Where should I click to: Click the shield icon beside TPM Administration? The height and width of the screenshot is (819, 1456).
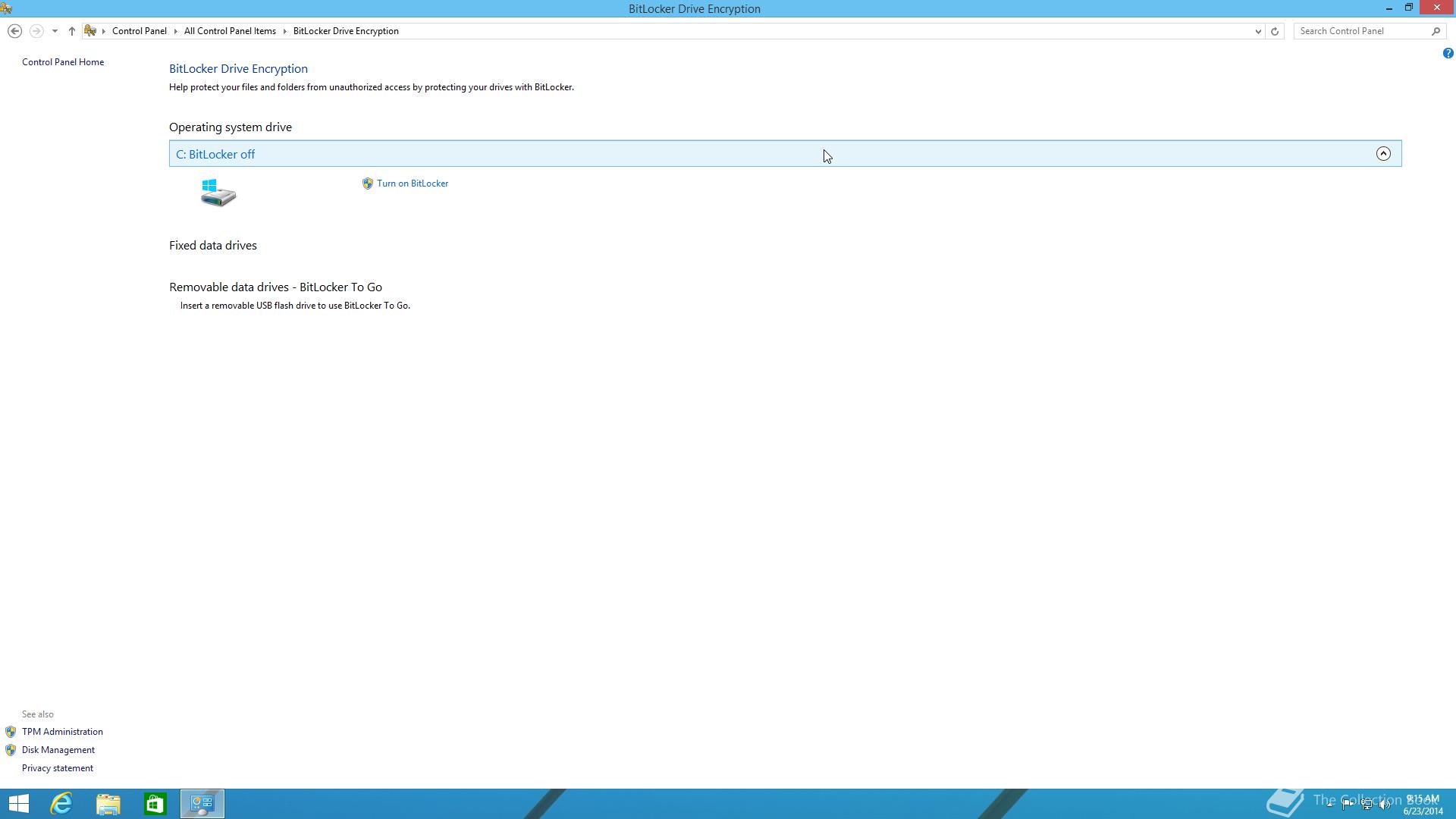point(11,732)
